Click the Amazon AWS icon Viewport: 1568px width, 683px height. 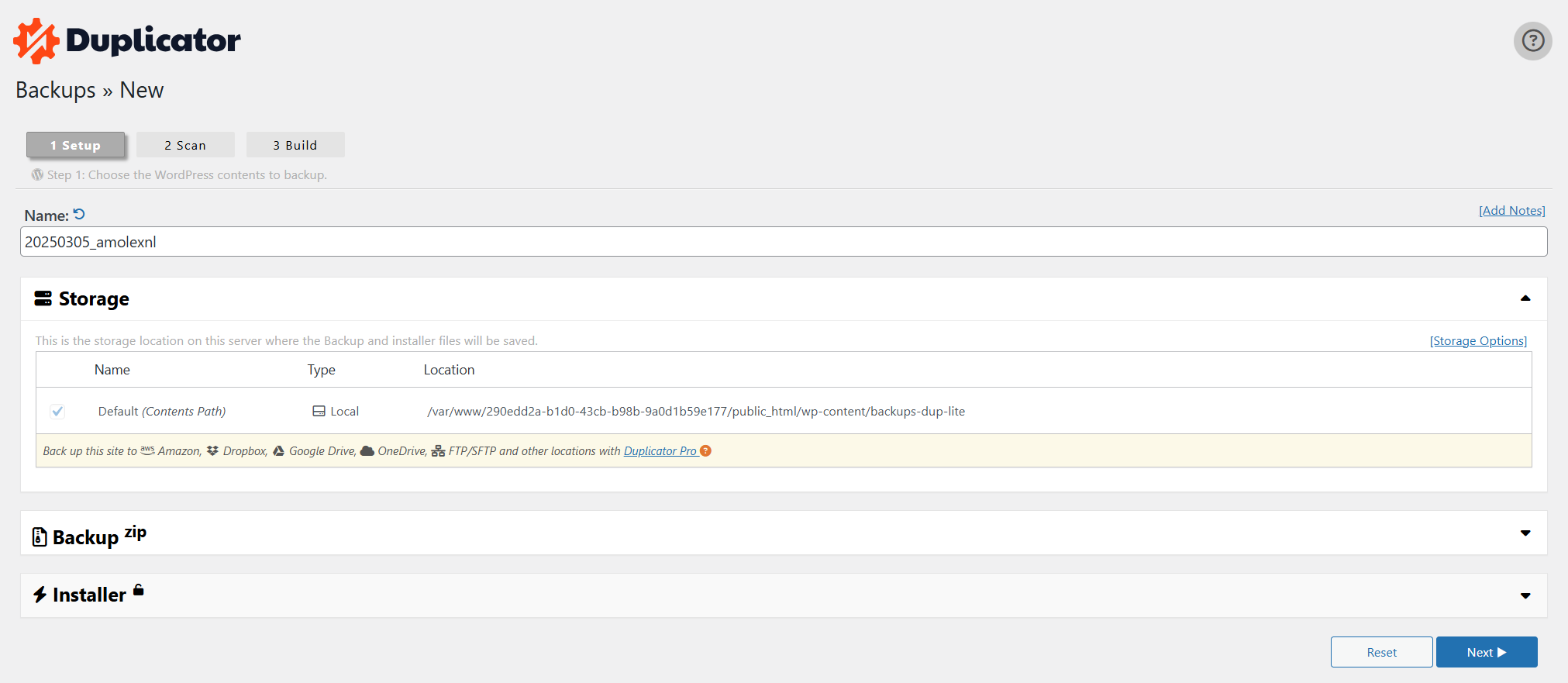(x=147, y=450)
